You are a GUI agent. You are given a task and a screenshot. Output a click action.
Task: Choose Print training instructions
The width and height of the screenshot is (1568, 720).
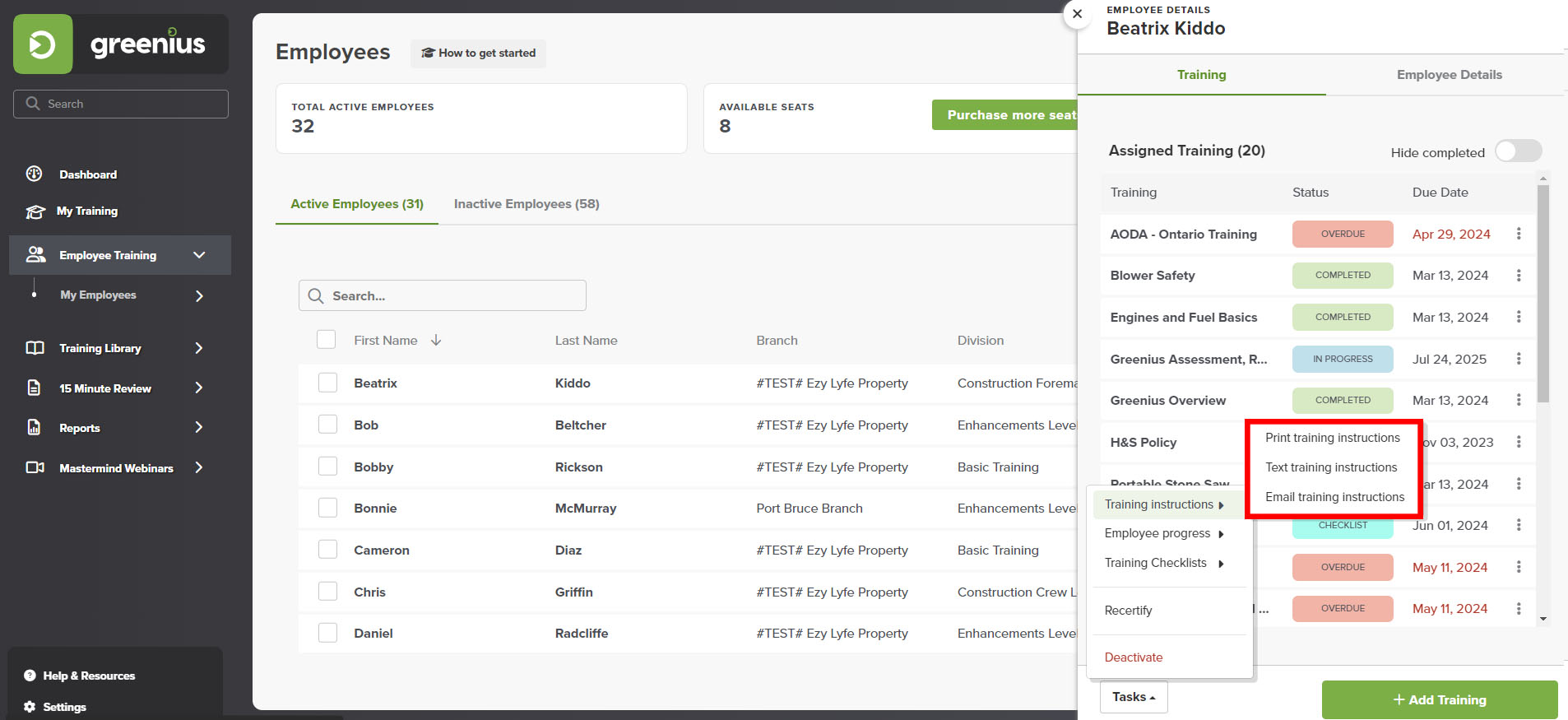1333,438
